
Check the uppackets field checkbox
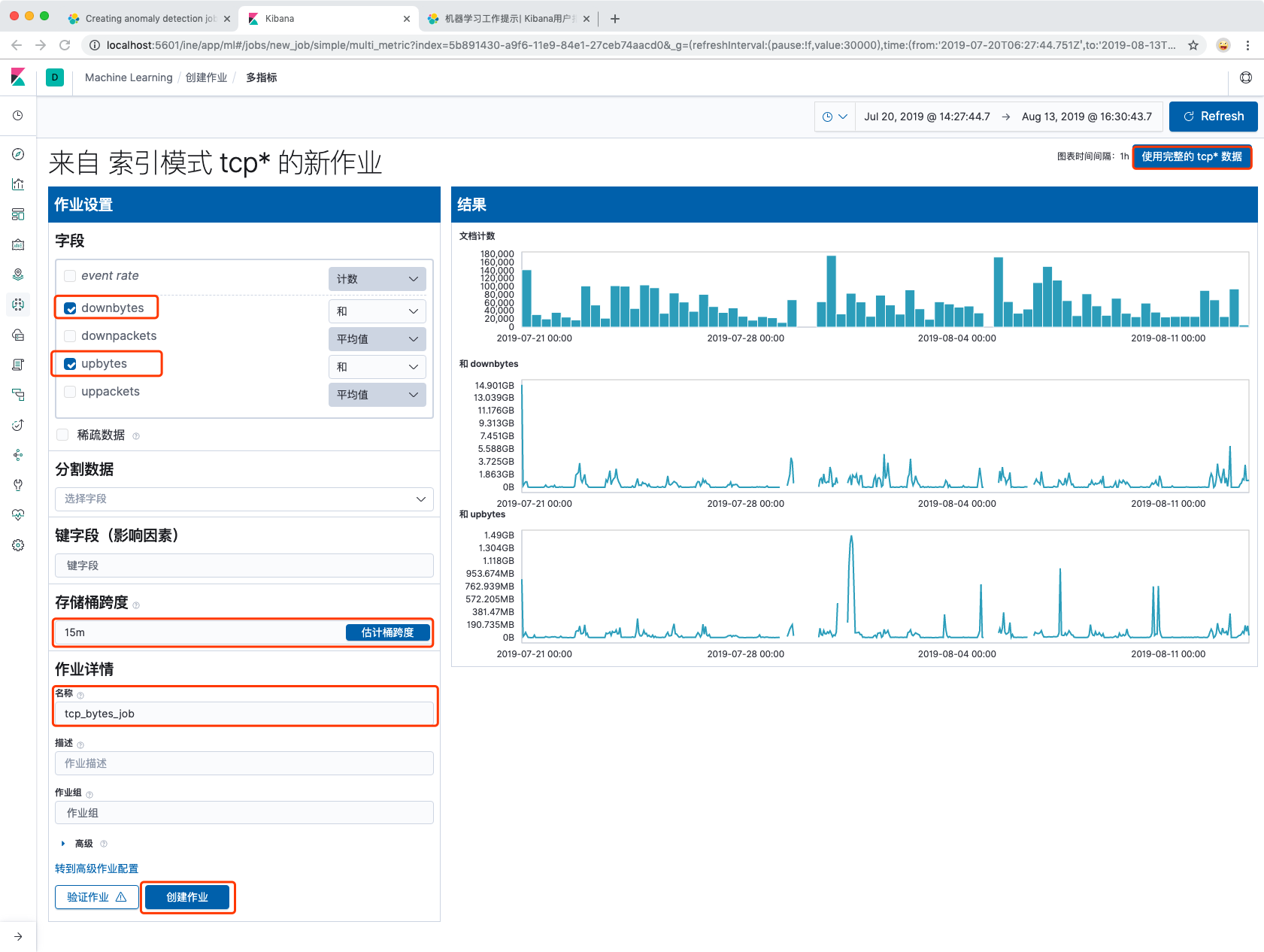[x=70, y=392]
